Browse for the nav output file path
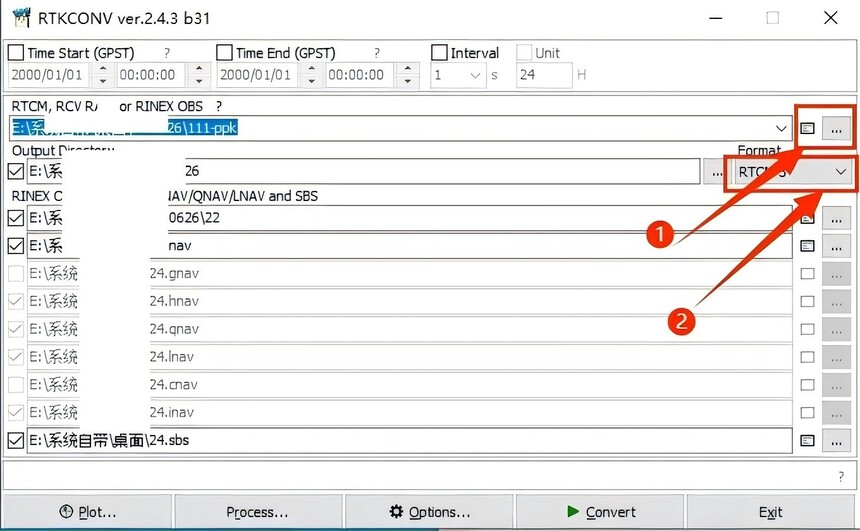 [836, 247]
